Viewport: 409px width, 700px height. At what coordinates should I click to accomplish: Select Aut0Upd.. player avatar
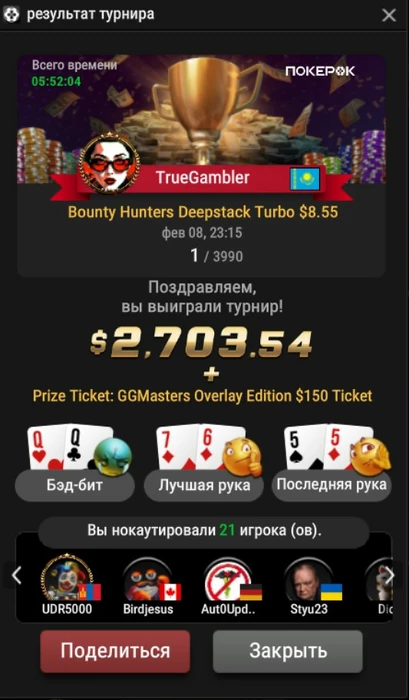(228, 579)
